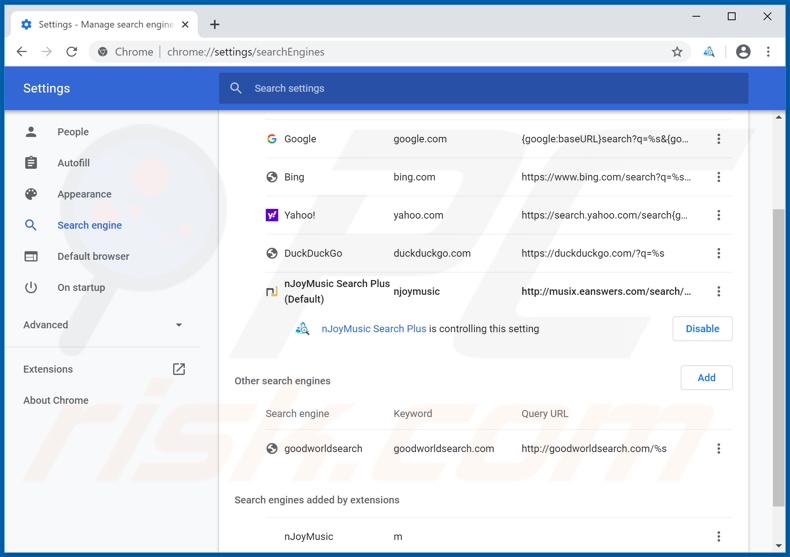Disable nJoyMusic Search Plus control
790x557 pixels.
tap(702, 328)
